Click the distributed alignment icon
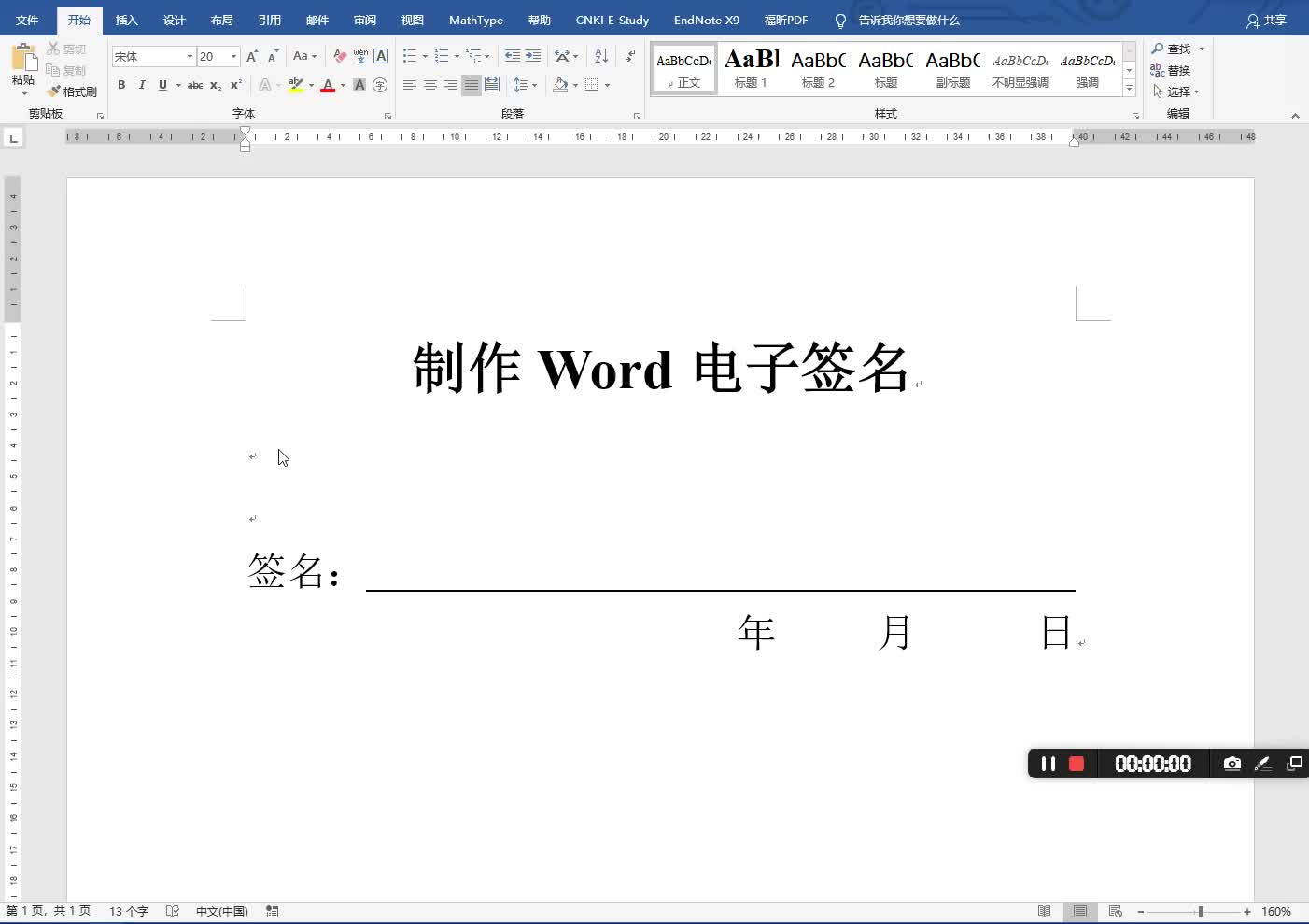 tap(492, 85)
